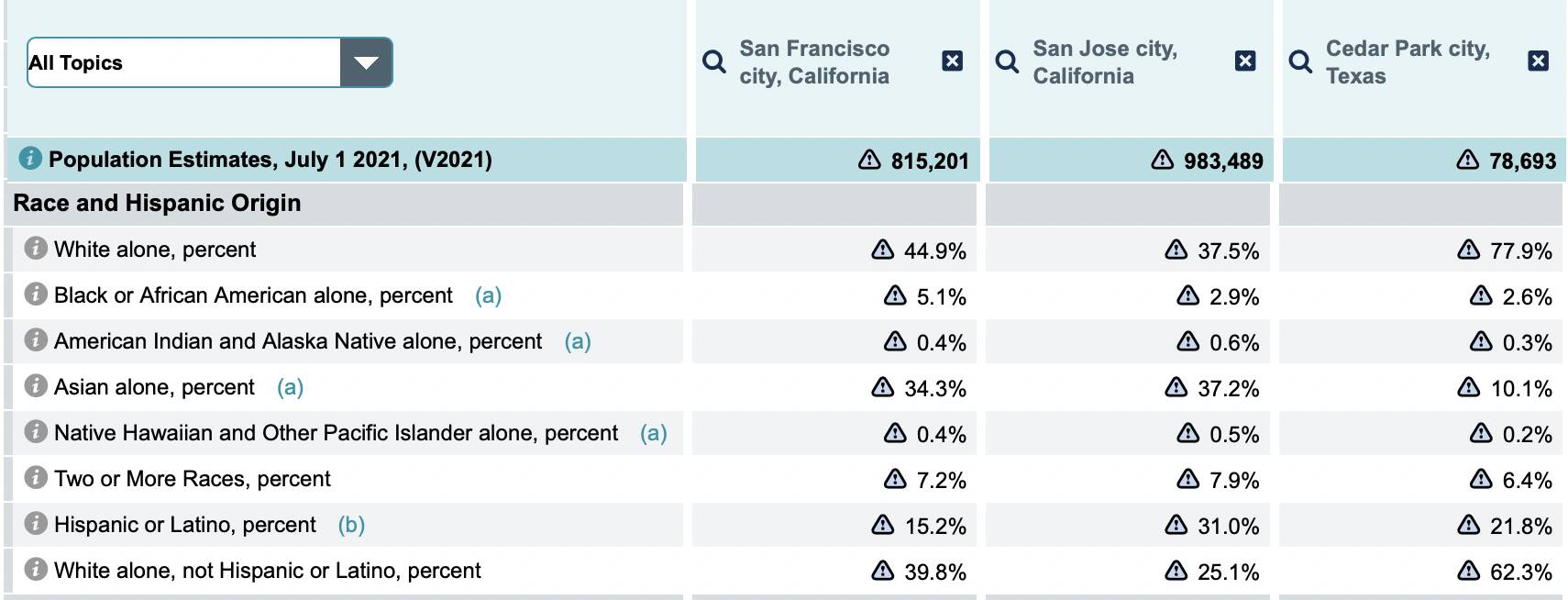The height and width of the screenshot is (600, 1568).
Task: Click the (a) footnote next to Black or African American
Action: [488, 295]
